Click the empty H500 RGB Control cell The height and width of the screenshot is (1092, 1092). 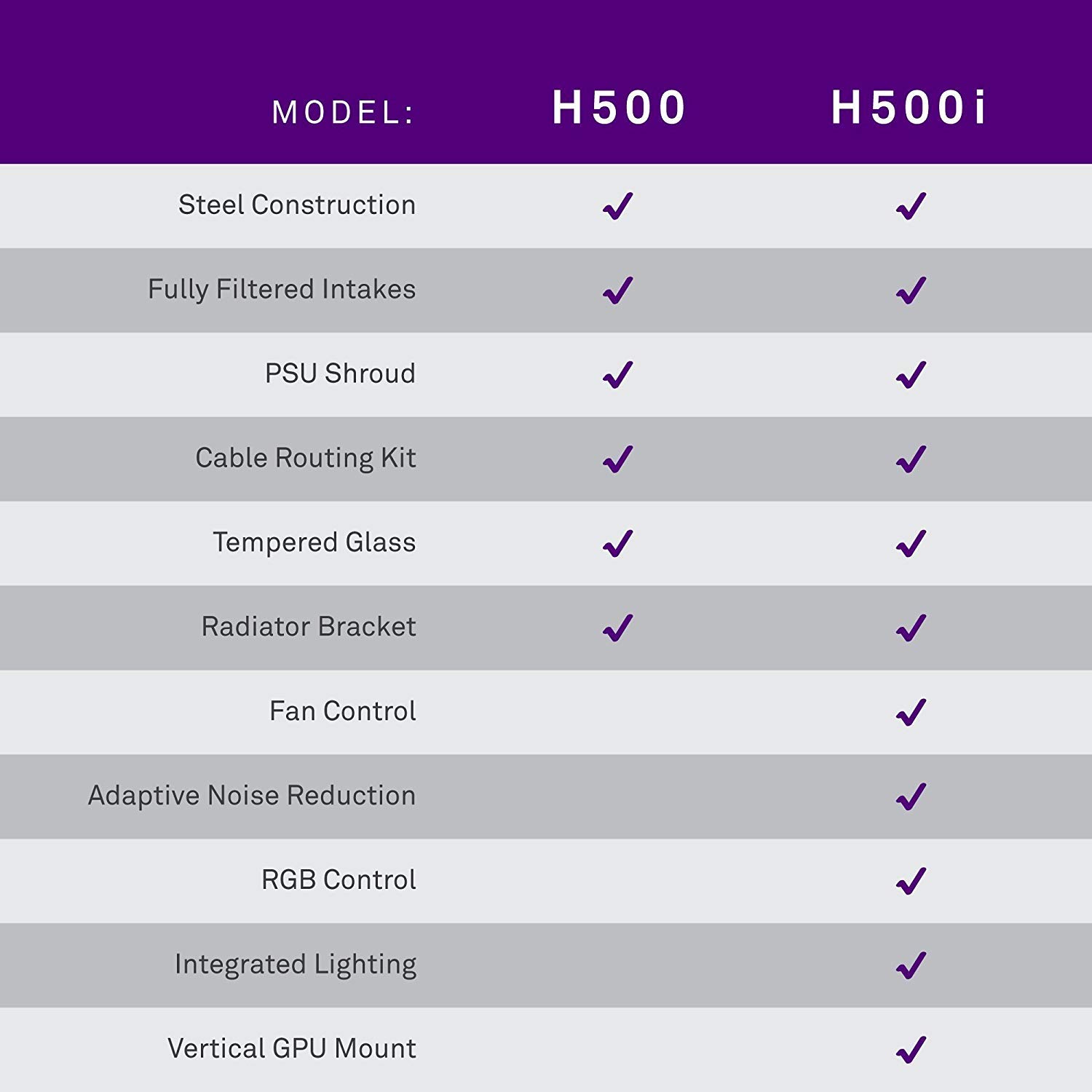point(618,881)
